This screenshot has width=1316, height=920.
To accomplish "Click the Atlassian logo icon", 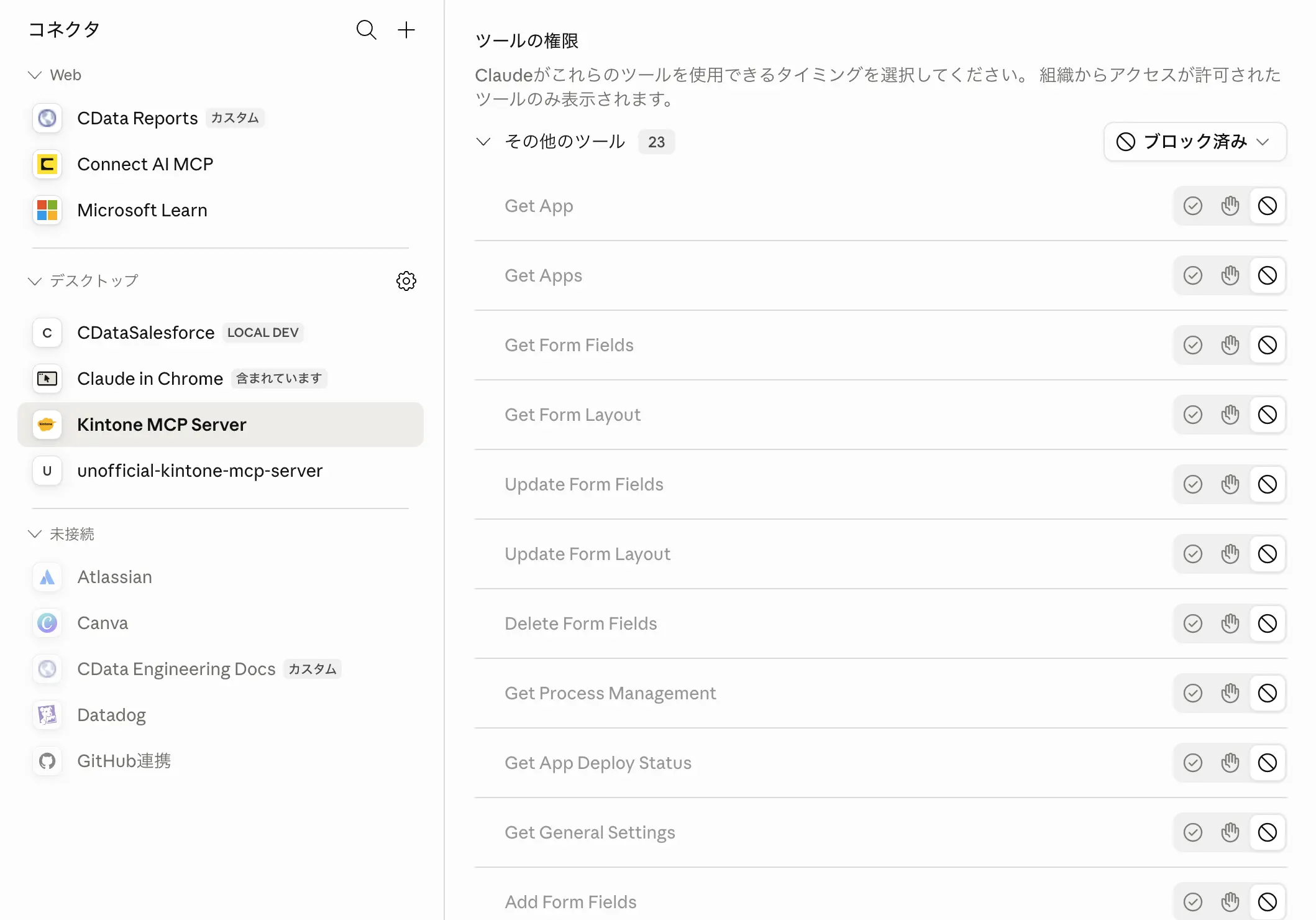I will 47,577.
